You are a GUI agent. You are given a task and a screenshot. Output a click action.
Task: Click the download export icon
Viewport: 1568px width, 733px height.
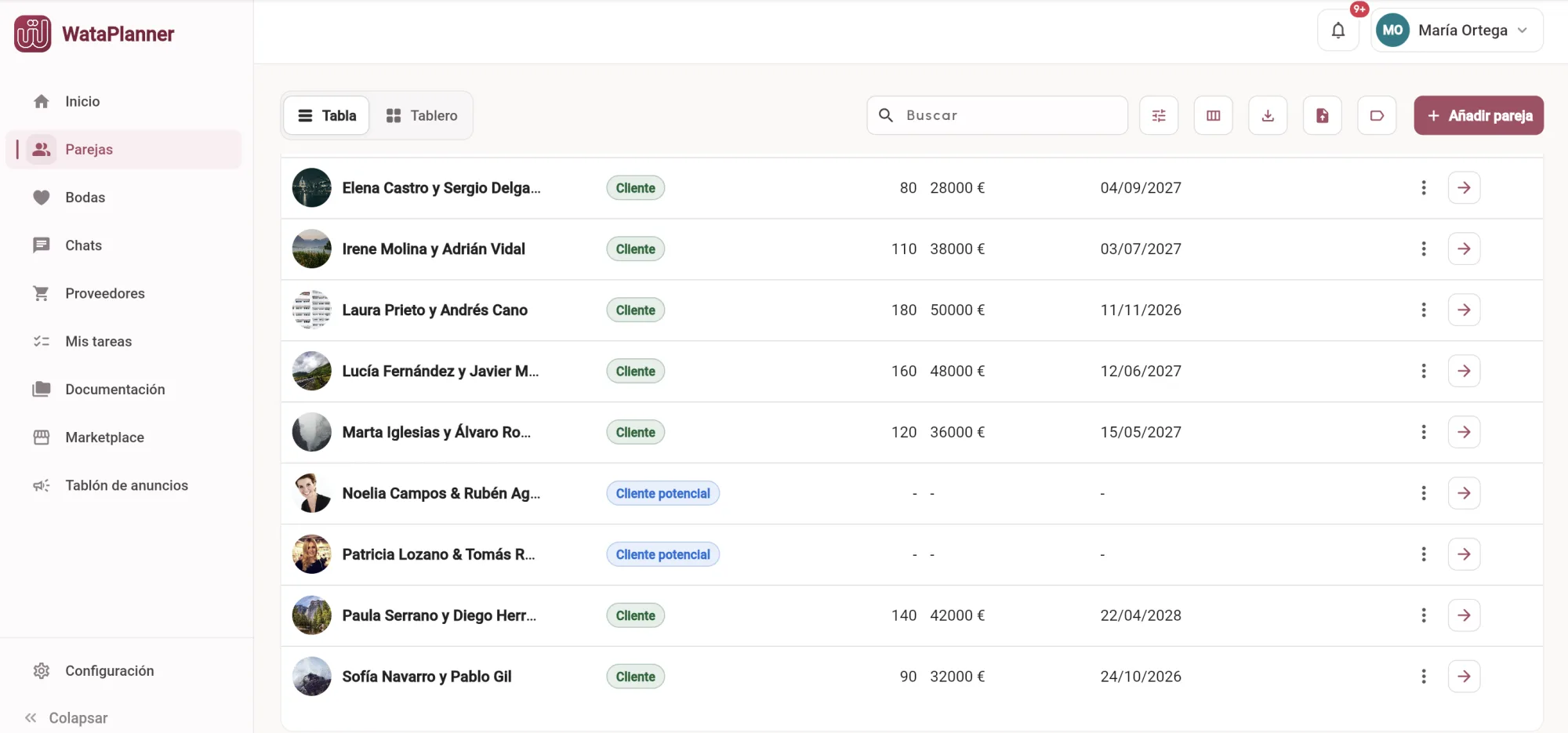(1268, 115)
